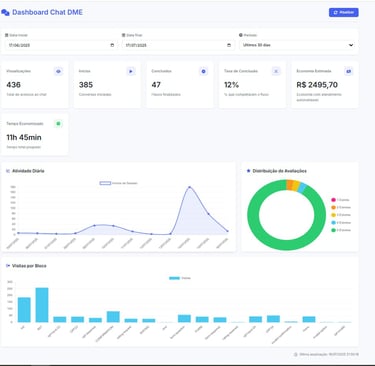Click the green segment of the donut chart
The width and height of the screenshot is (375, 366).
coord(286,245)
